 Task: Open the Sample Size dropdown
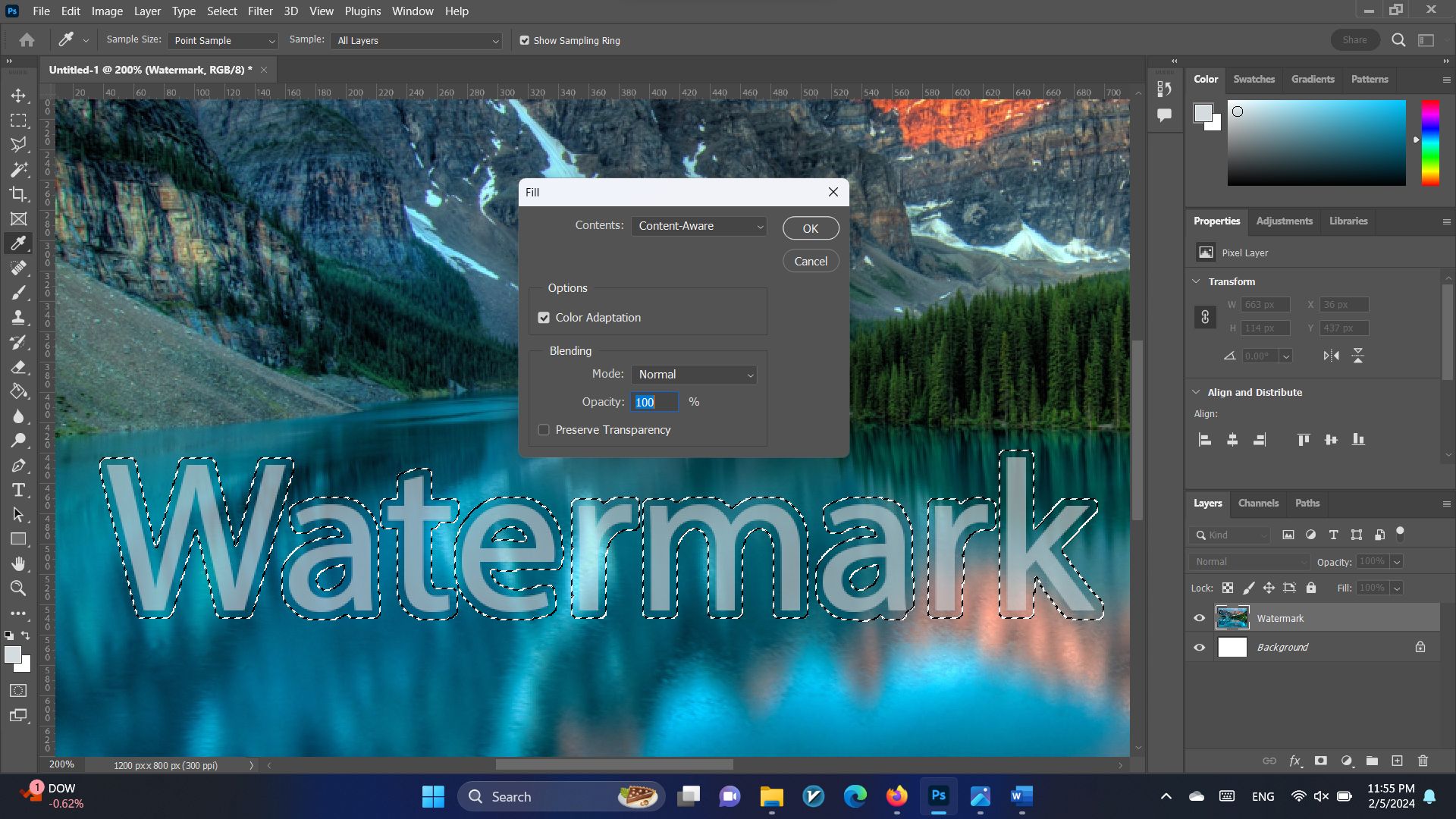[x=223, y=41]
